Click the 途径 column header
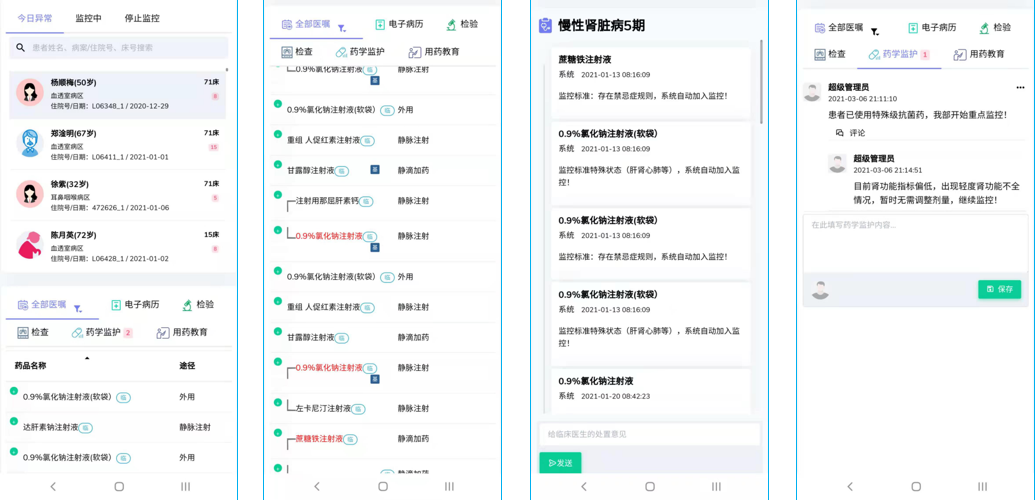Image resolution: width=1035 pixels, height=500 pixels. click(x=187, y=366)
